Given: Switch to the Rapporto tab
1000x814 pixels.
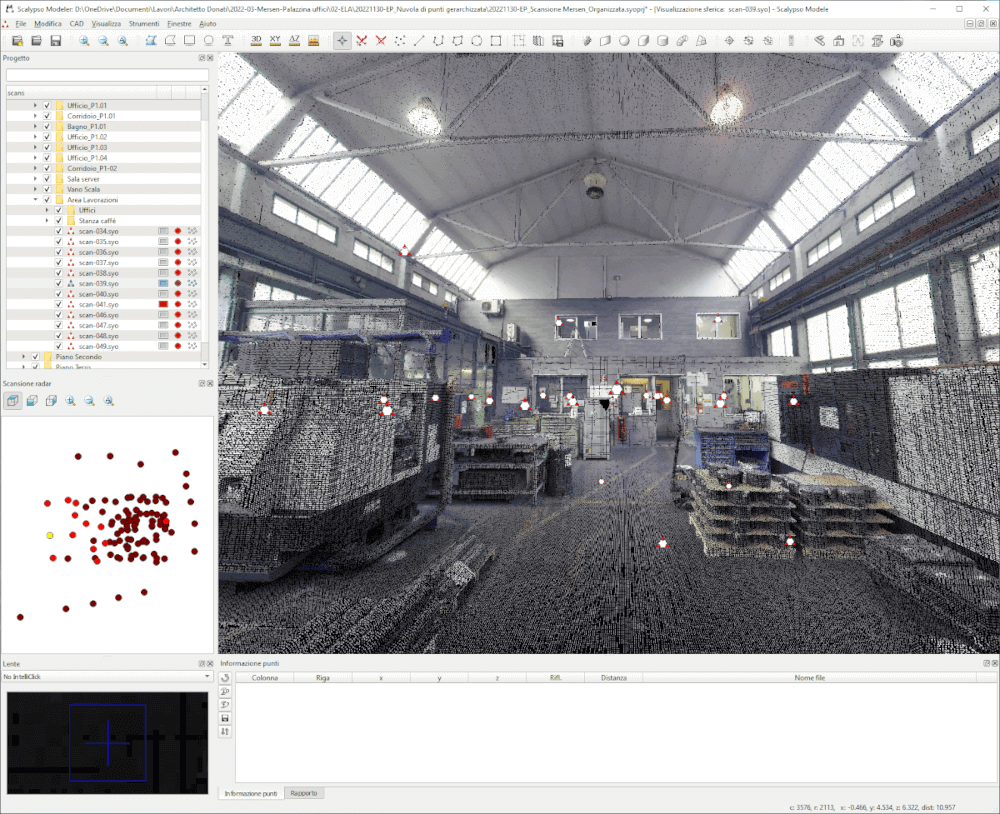Looking at the screenshot, I should coord(303,793).
